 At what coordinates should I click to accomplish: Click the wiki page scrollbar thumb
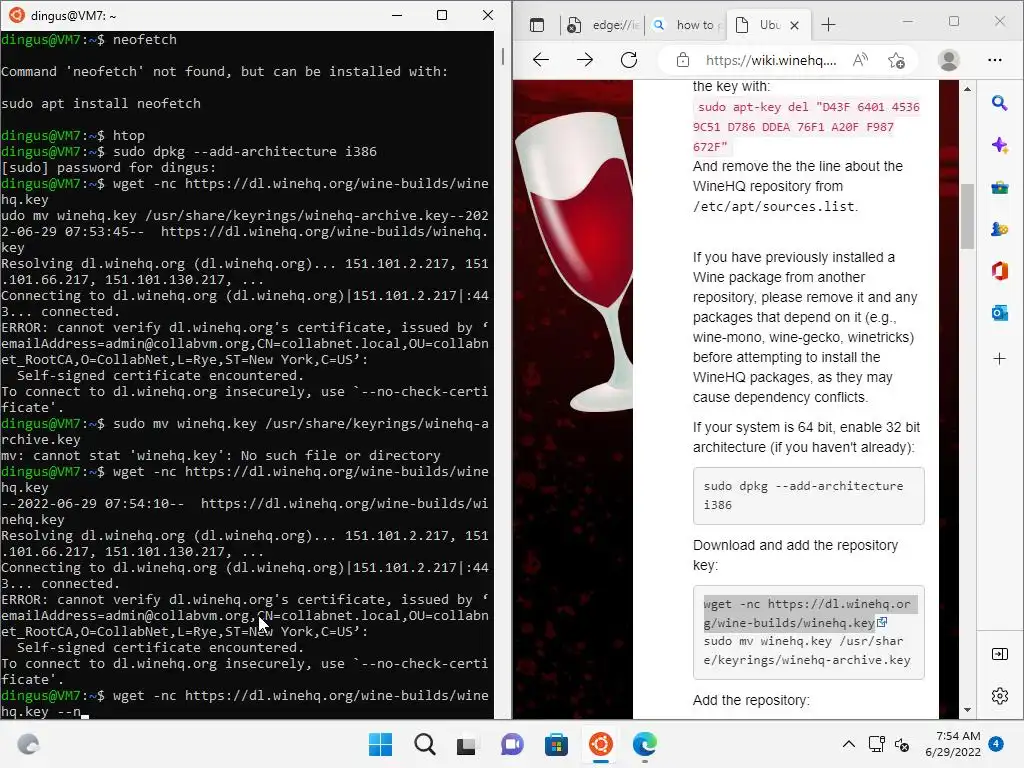[967, 216]
